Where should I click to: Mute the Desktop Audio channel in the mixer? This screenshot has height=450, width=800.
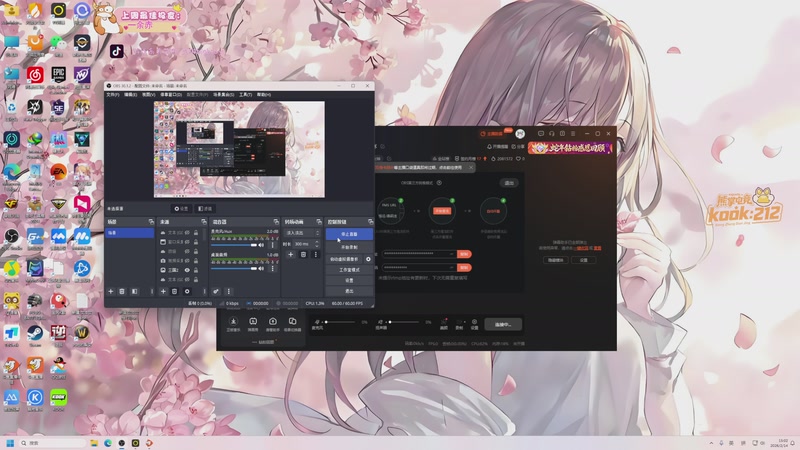click(261, 268)
